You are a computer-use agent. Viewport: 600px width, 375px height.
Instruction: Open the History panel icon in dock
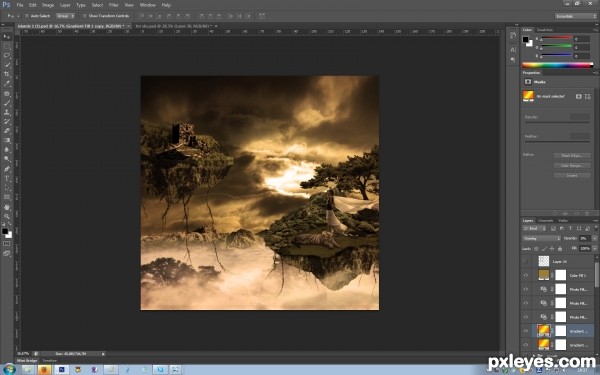pos(513,36)
